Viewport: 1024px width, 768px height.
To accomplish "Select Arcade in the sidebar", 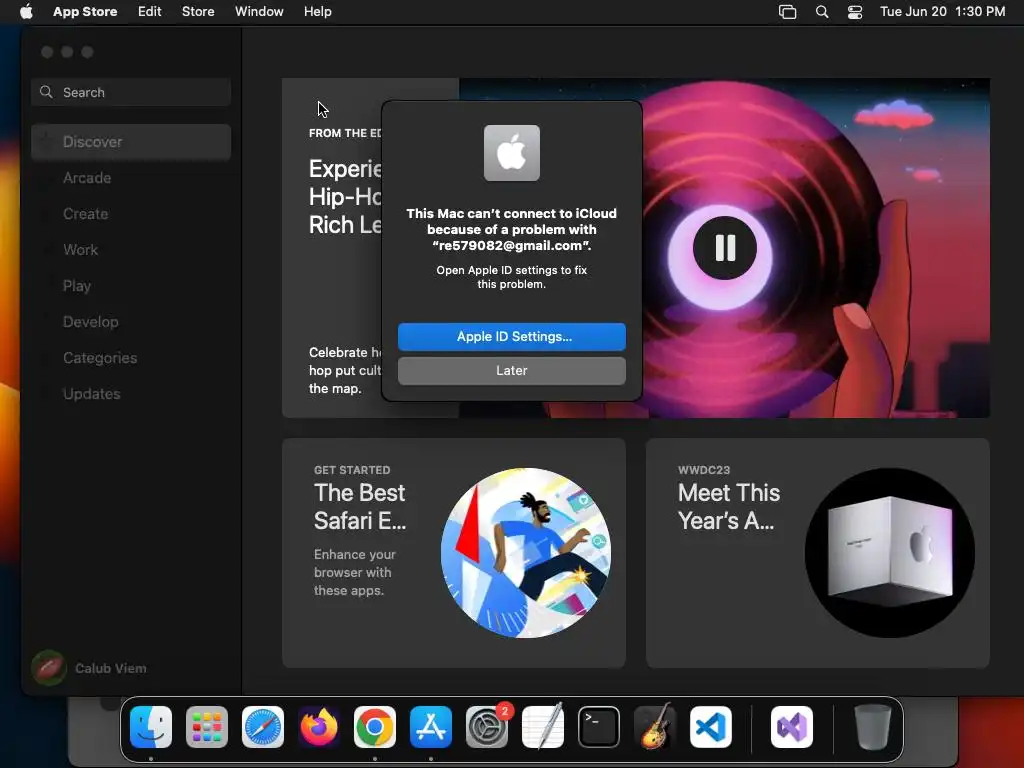I will (x=131, y=178).
